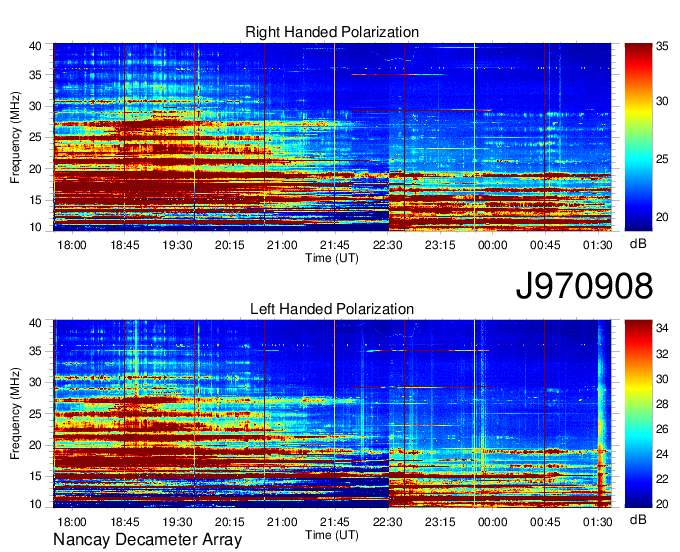
Task: Click the 22:30 tick under Left Handed plot
Action: pyautogui.click(x=388, y=522)
